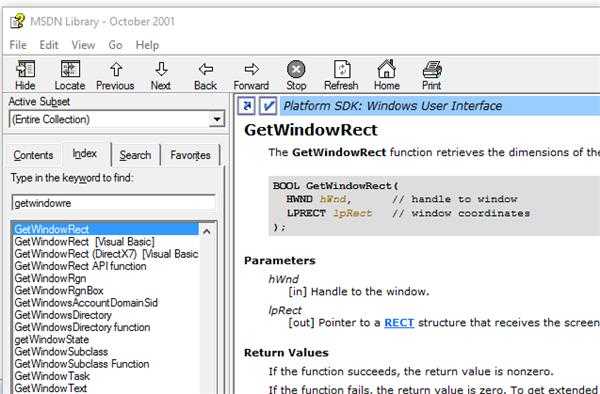Click hWnd parameter in code block
The height and width of the screenshot is (394, 600).
click(333, 199)
